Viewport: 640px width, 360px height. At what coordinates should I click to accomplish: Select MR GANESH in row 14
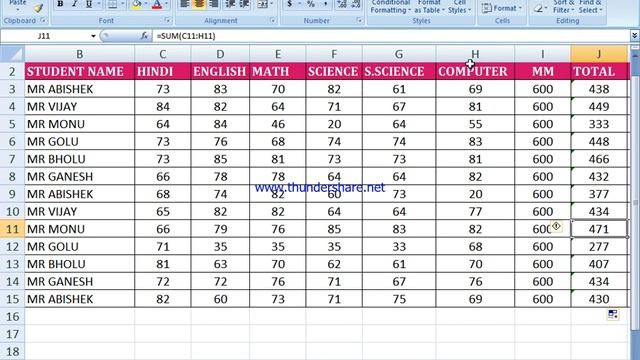pyautogui.click(x=80, y=282)
